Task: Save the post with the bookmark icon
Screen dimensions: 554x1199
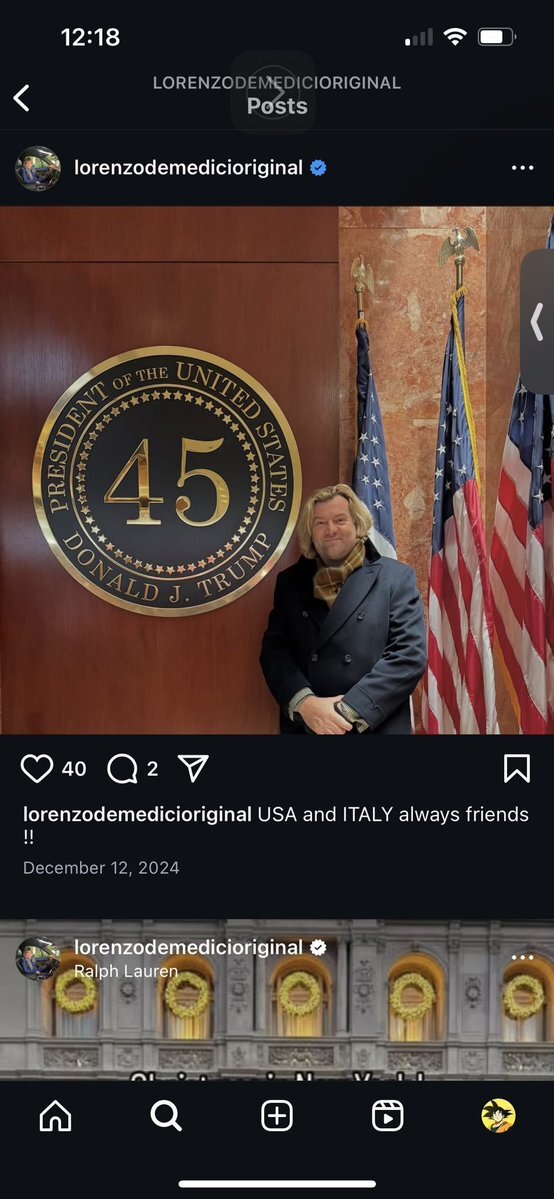Action: click(x=517, y=768)
